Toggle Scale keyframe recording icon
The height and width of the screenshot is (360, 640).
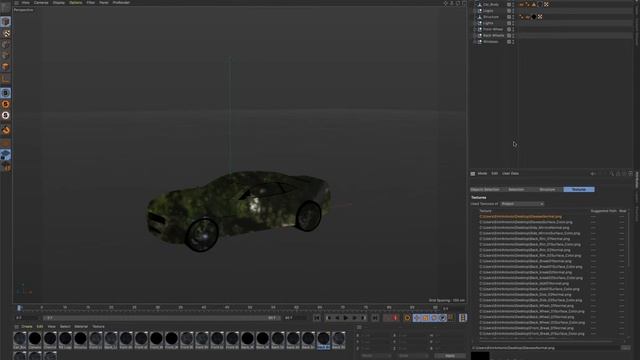click(425, 318)
